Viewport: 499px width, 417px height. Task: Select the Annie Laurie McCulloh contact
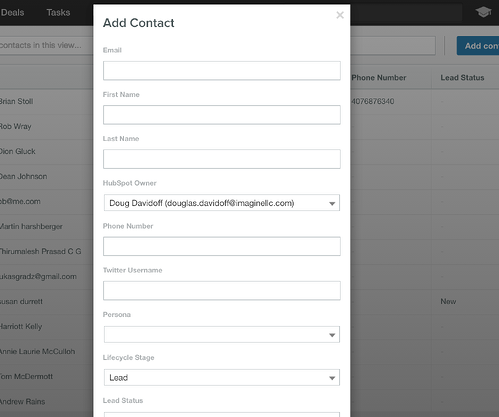37,351
